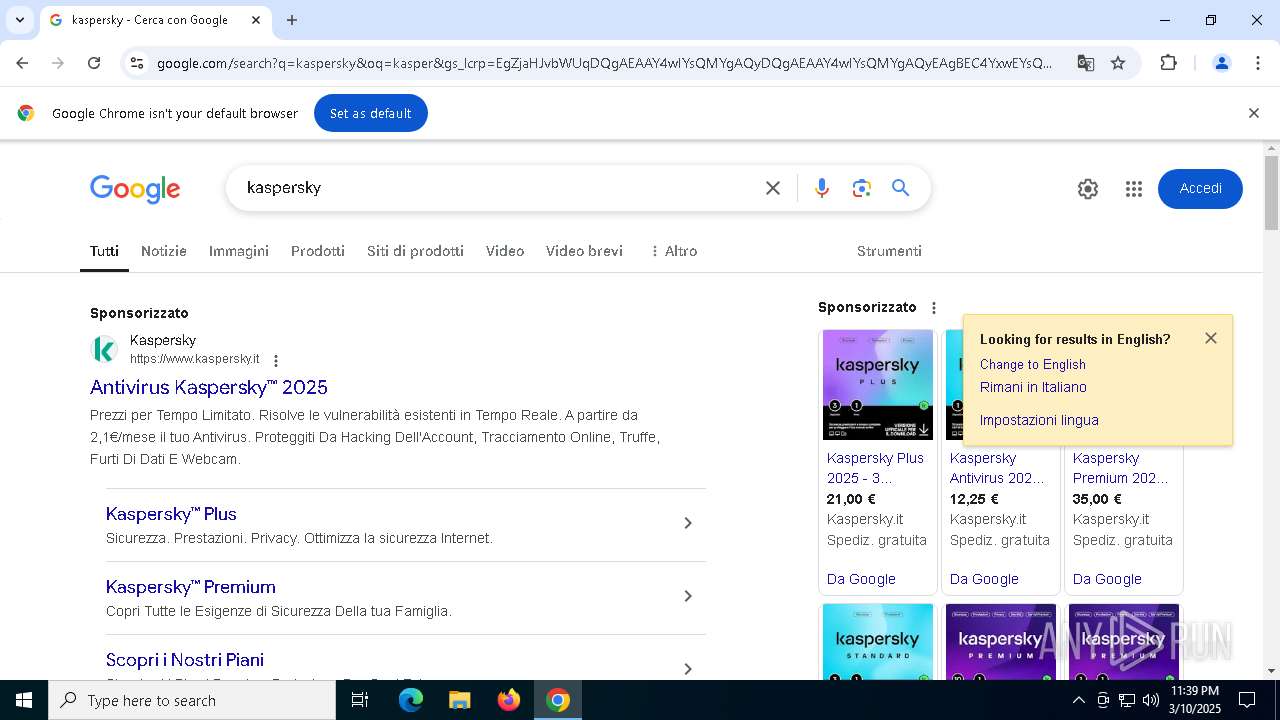The image size is (1280, 720).
Task: Open the Windows Start menu
Action: [24, 700]
